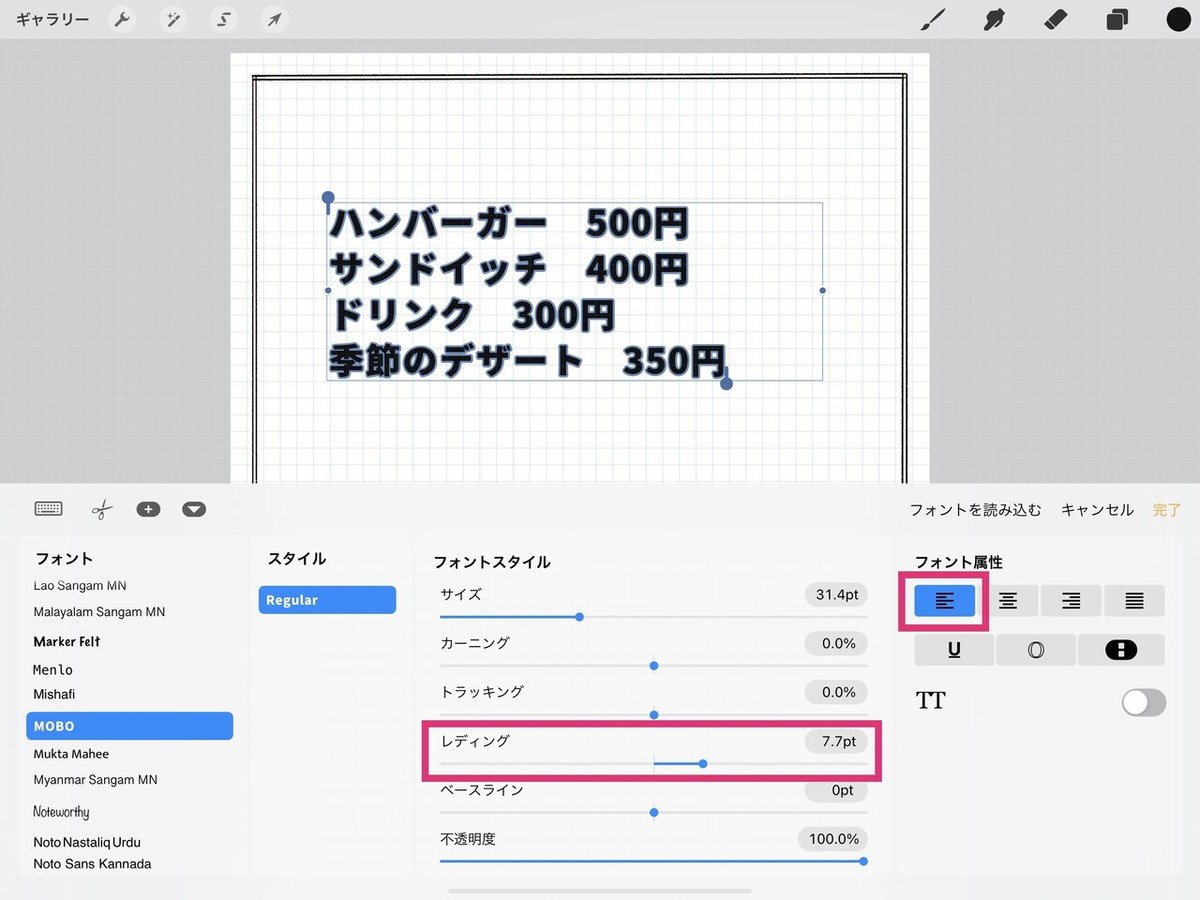The height and width of the screenshot is (900, 1200).
Task: Click the カーニング slider handle
Action: [654, 665]
